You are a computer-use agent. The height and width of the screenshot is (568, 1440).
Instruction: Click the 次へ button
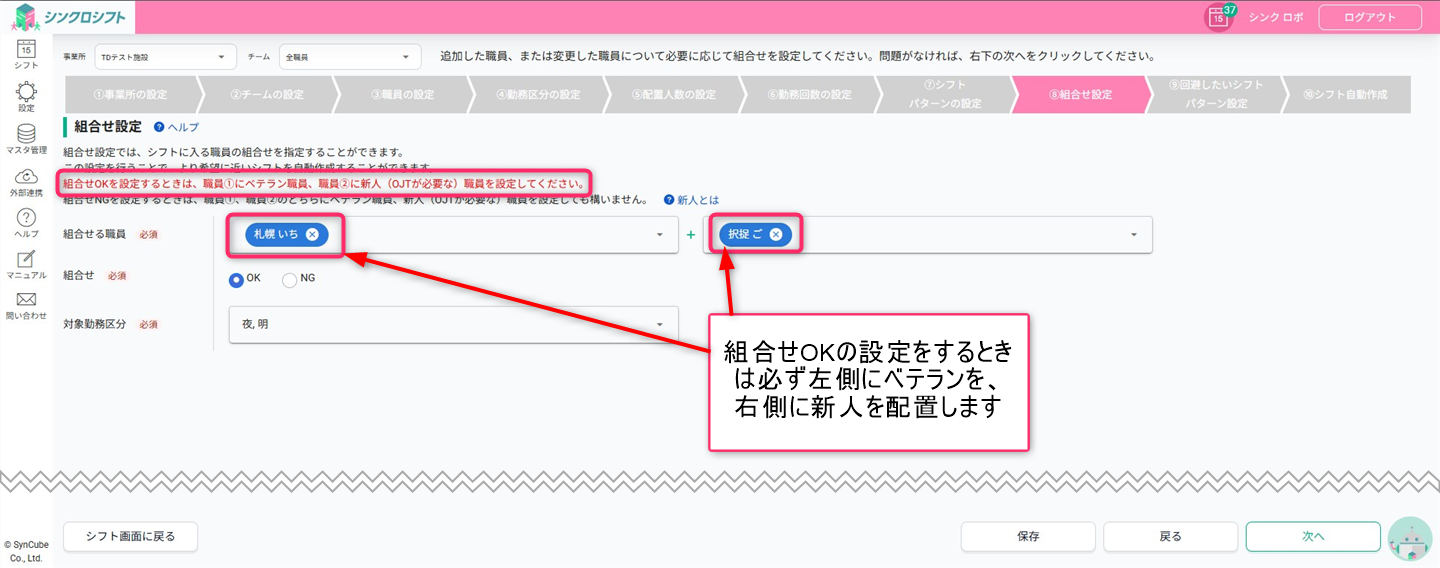coord(1312,536)
